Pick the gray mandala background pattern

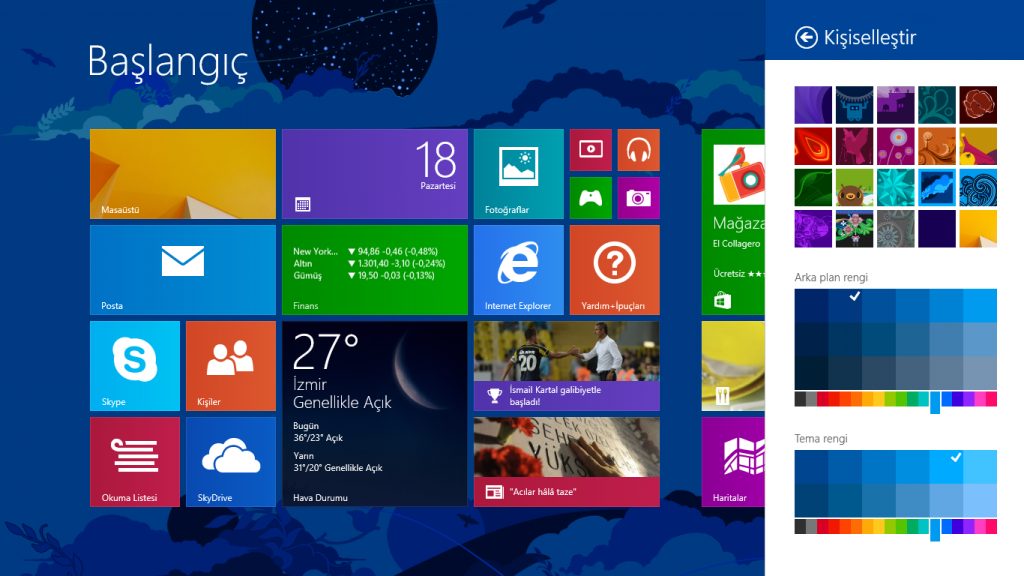895,229
